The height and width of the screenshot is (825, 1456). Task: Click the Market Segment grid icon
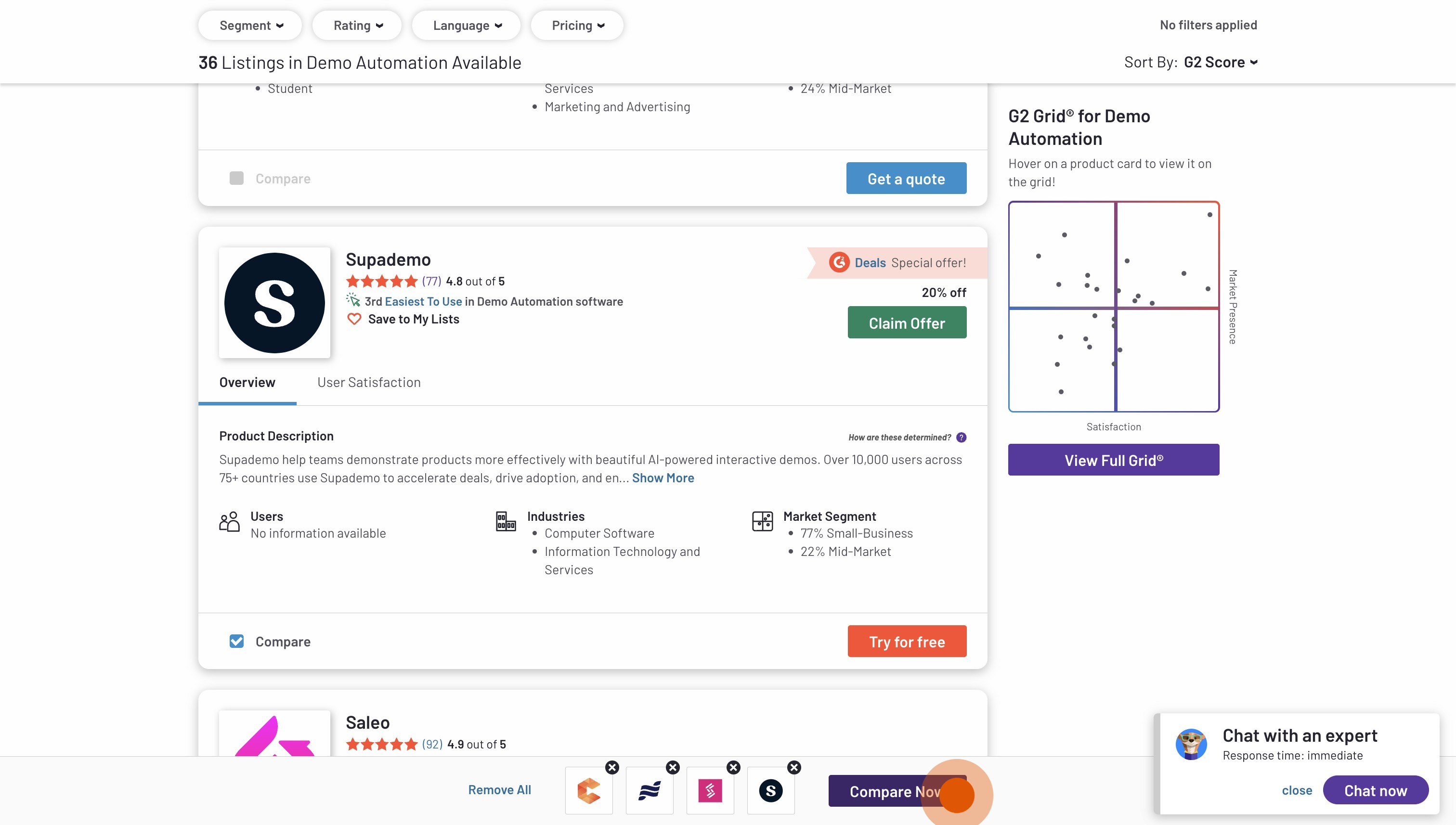point(762,521)
